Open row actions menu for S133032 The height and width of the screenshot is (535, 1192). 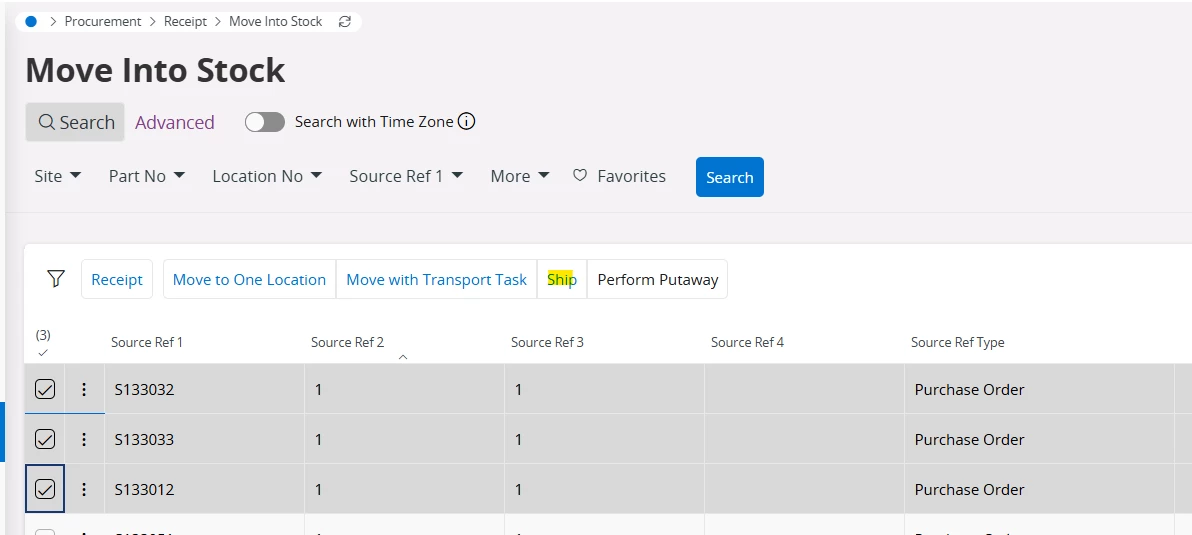(x=84, y=389)
